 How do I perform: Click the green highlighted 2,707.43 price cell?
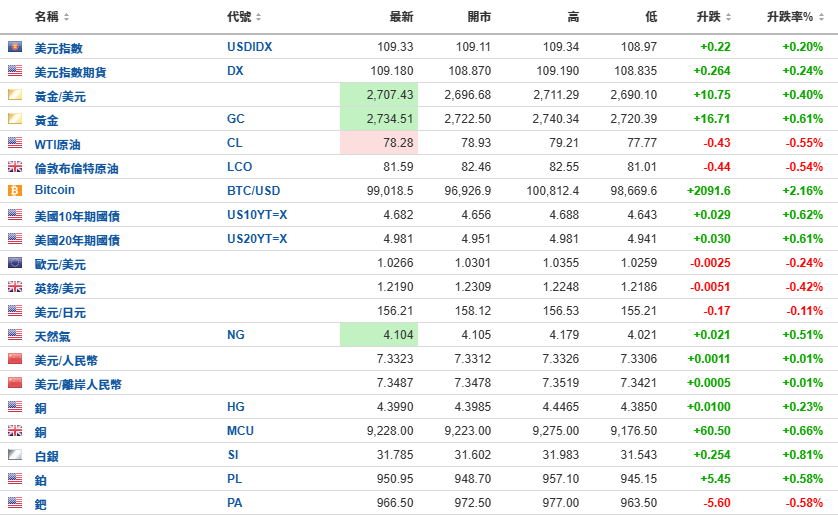379,95
